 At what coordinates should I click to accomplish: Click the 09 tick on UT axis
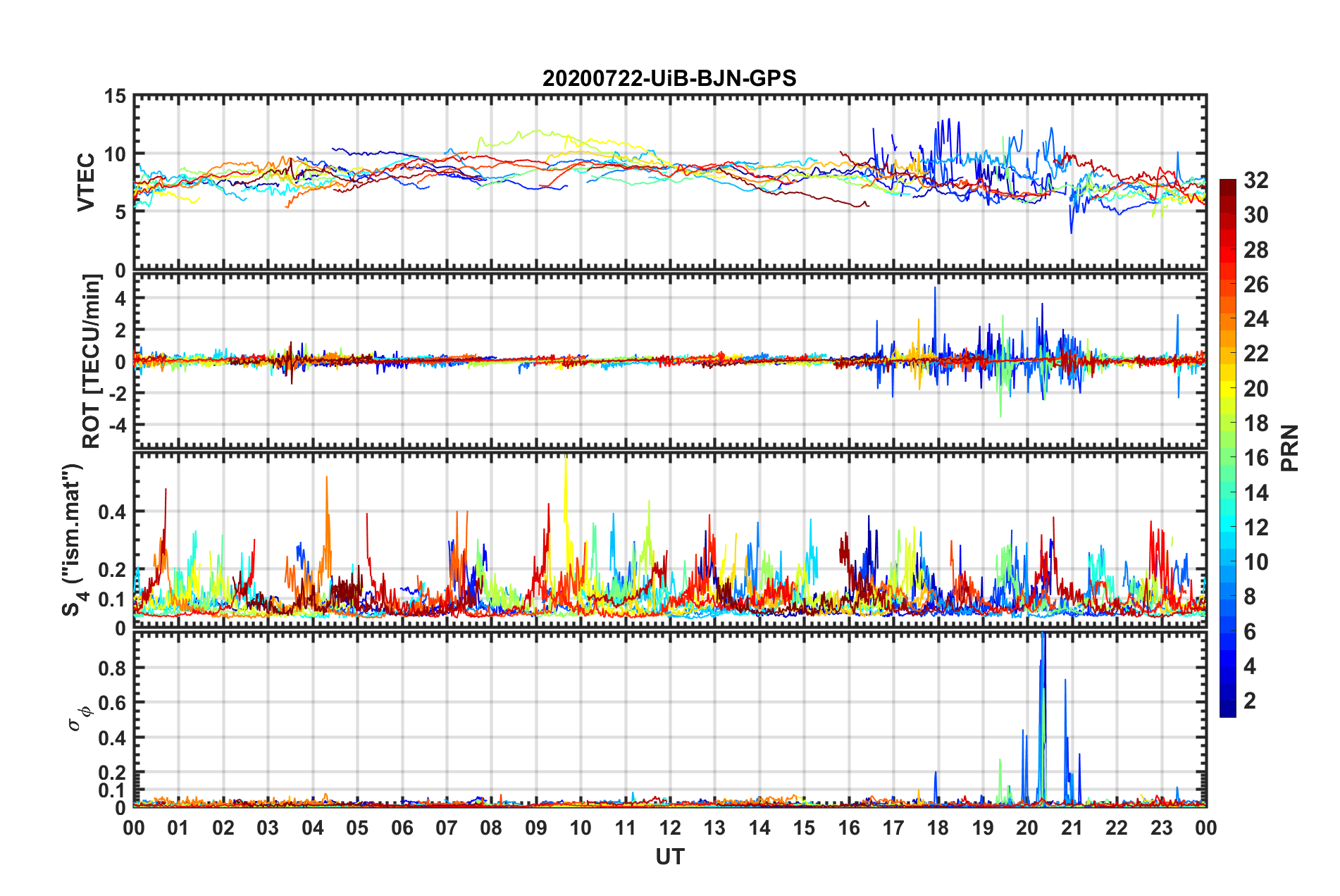click(536, 828)
